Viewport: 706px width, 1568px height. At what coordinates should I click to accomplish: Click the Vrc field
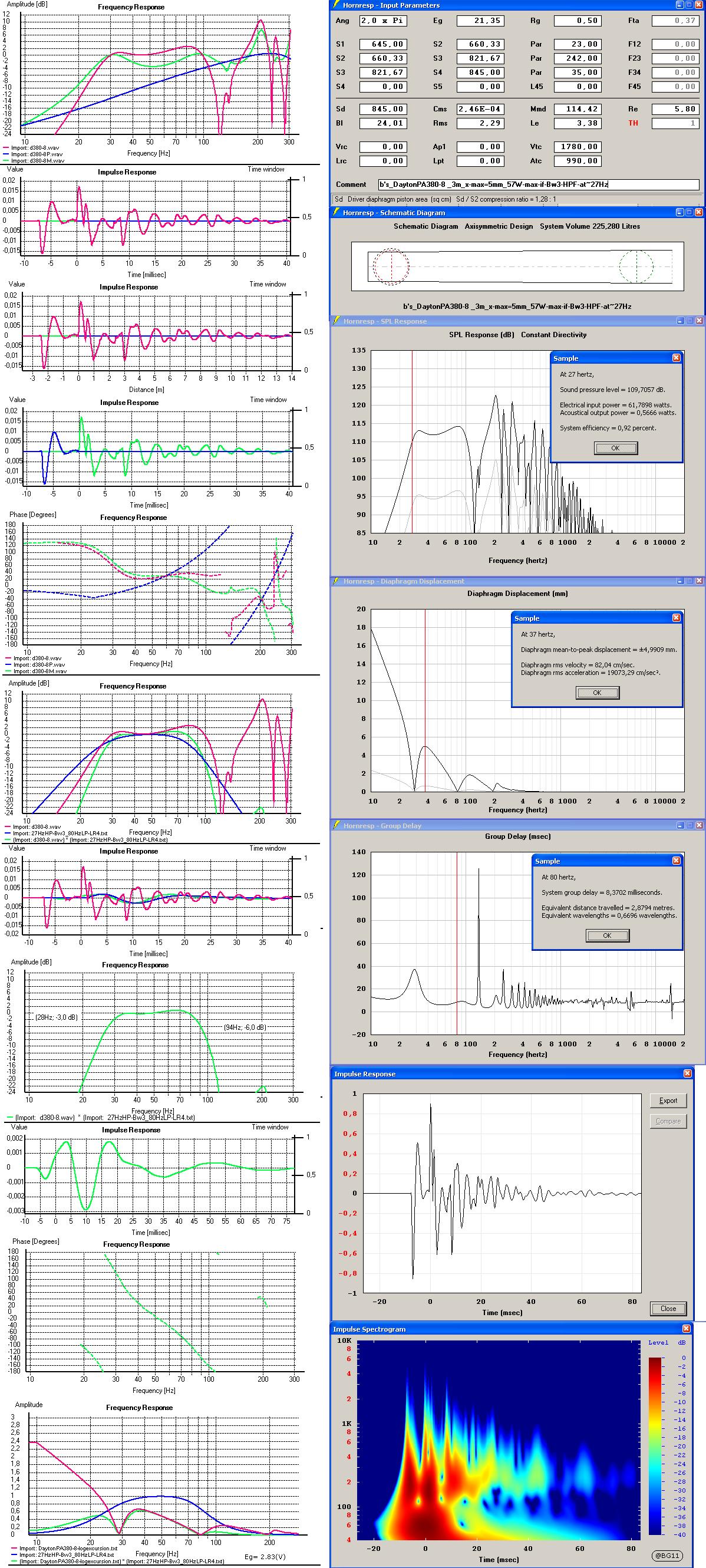pyautogui.click(x=383, y=147)
